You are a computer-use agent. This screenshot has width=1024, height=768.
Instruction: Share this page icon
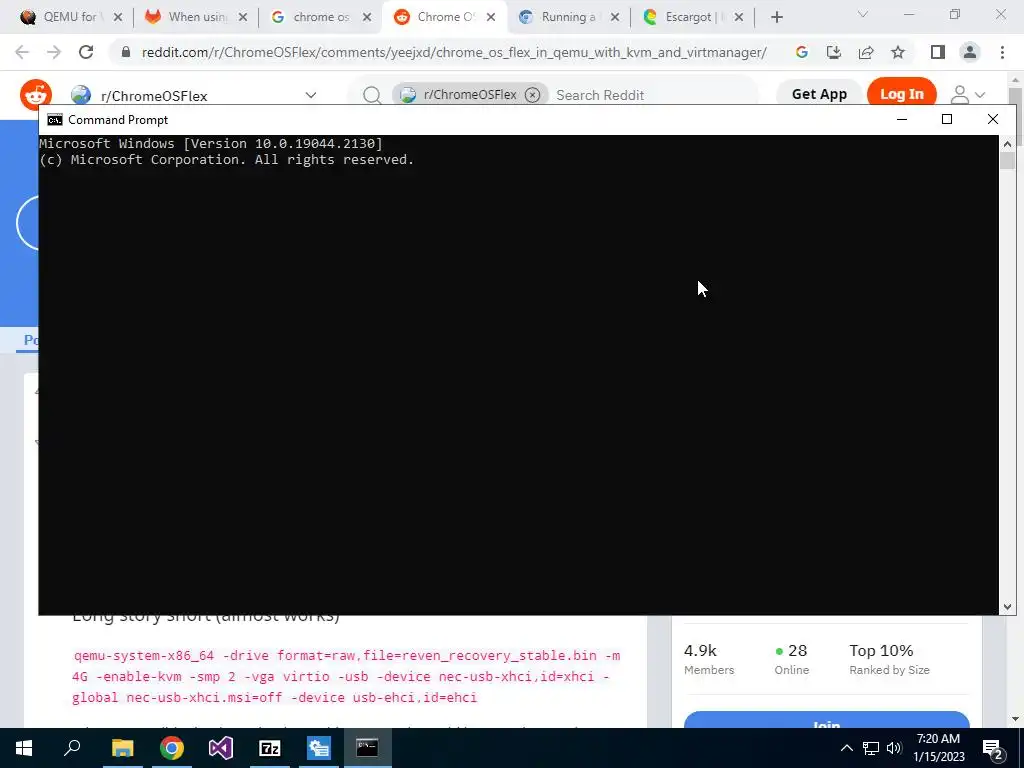(x=866, y=52)
